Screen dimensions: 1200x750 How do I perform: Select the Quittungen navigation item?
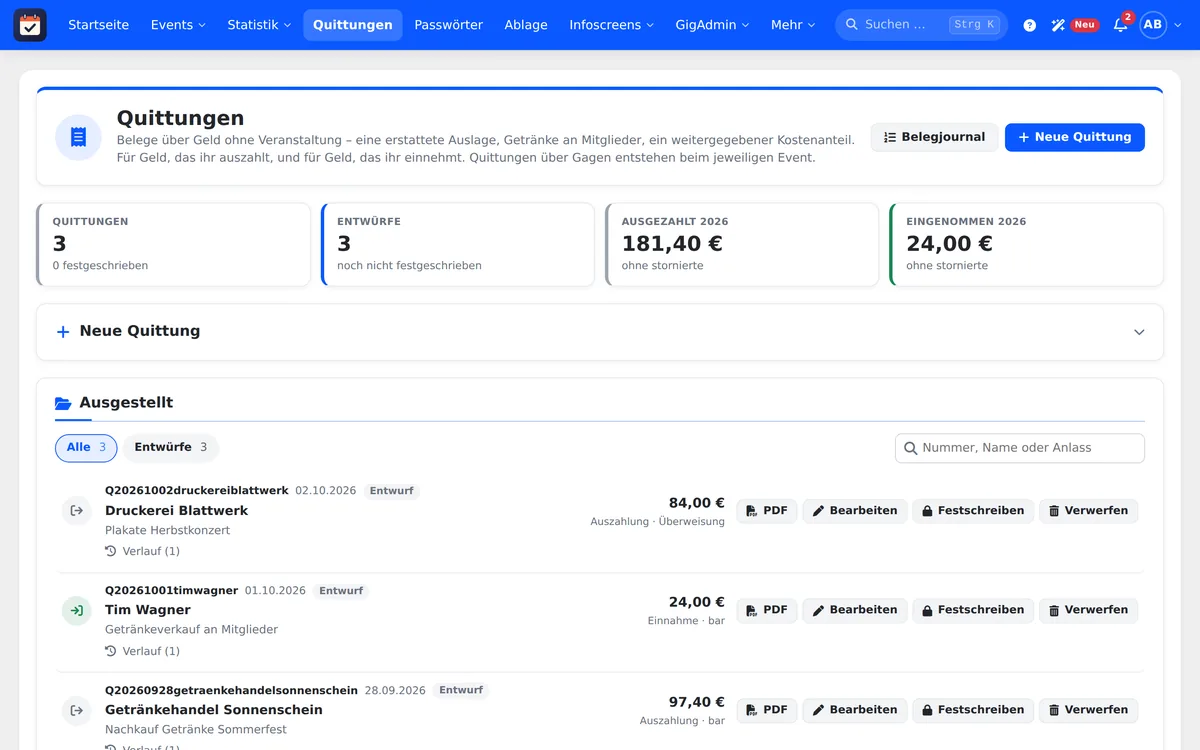click(x=353, y=25)
